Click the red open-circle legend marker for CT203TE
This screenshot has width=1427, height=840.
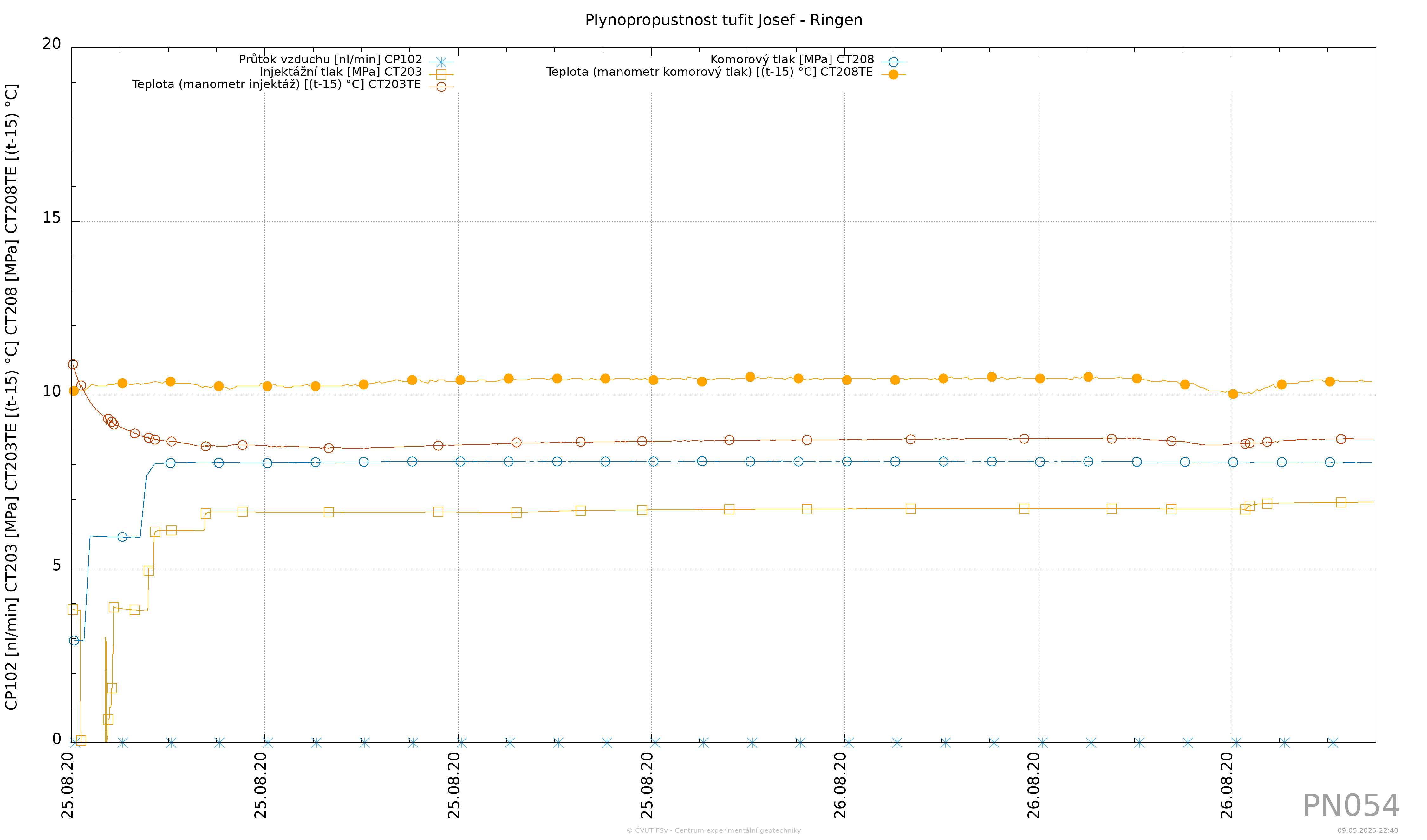point(441,87)
